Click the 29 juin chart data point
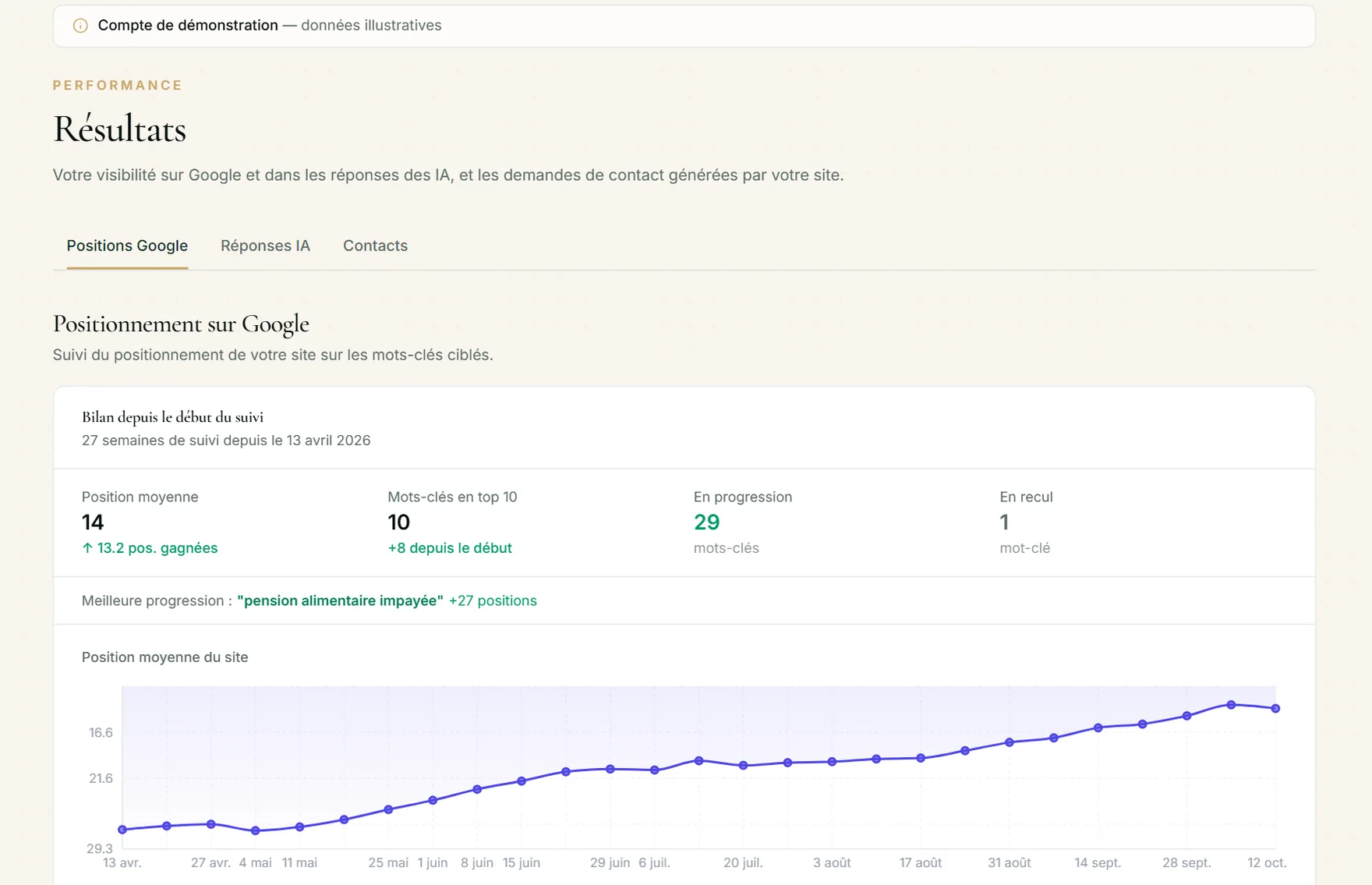 click(610, 770)
